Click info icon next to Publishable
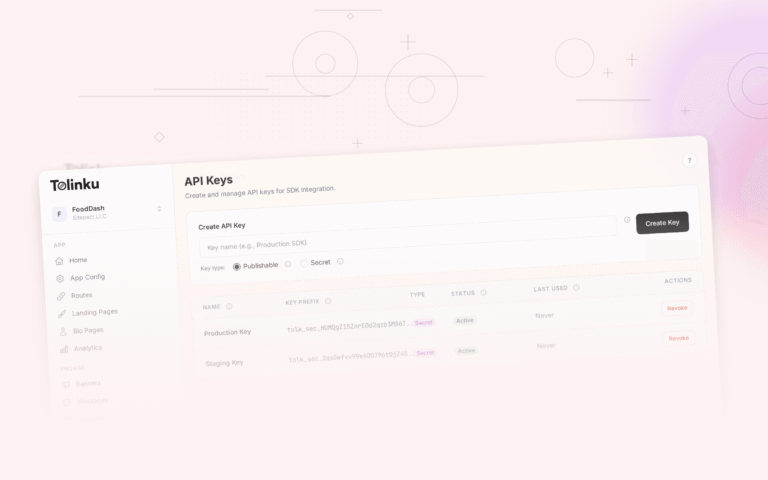This screenshot has height=480, width=768. [288, 264]
